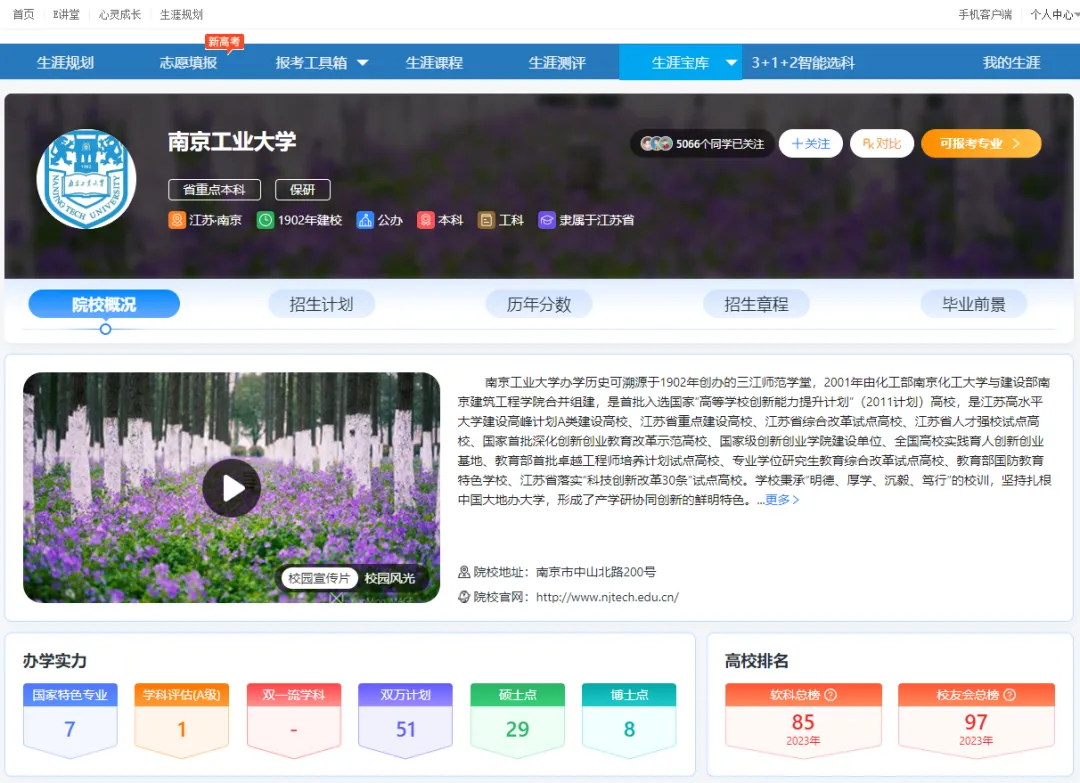Select the 校园宣传片 media toggle

320,578
